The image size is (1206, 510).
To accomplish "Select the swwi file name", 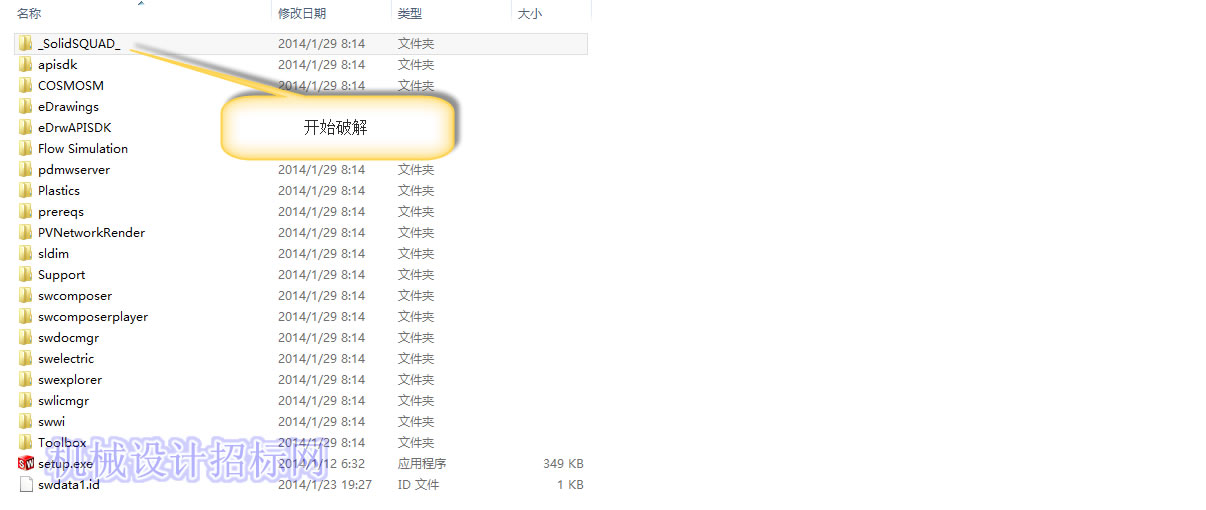I will point(52,422).
